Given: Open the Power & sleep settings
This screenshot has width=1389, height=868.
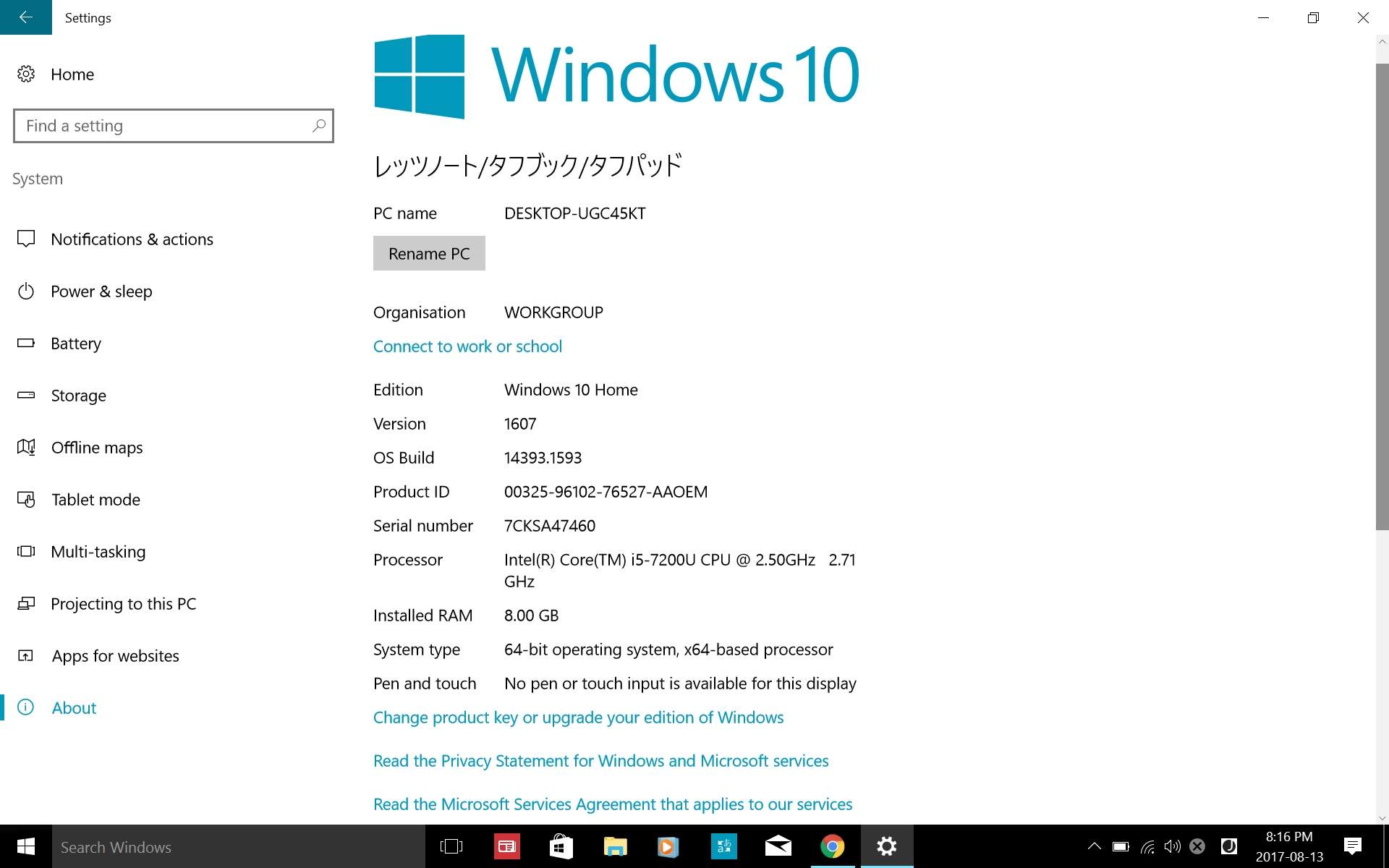Looking at the screenshot, I should click(101, 292).
